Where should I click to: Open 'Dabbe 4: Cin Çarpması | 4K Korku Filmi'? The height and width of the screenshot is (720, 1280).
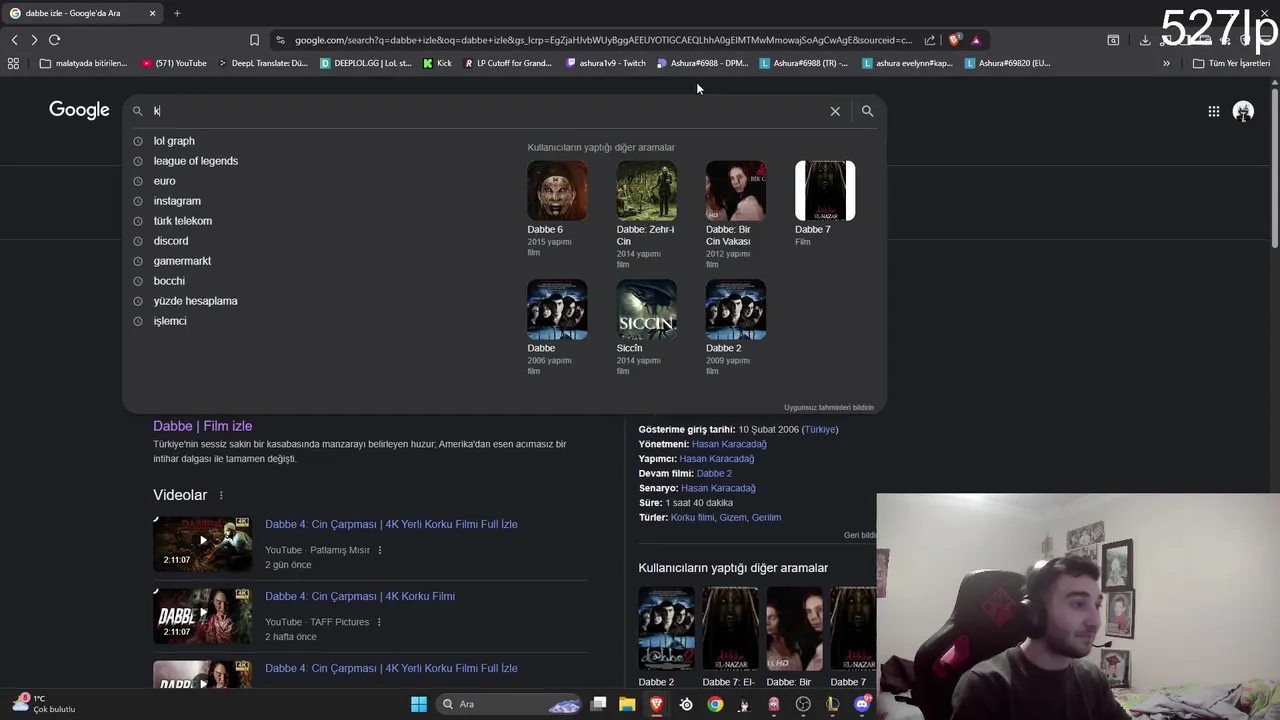click(360, 596)
